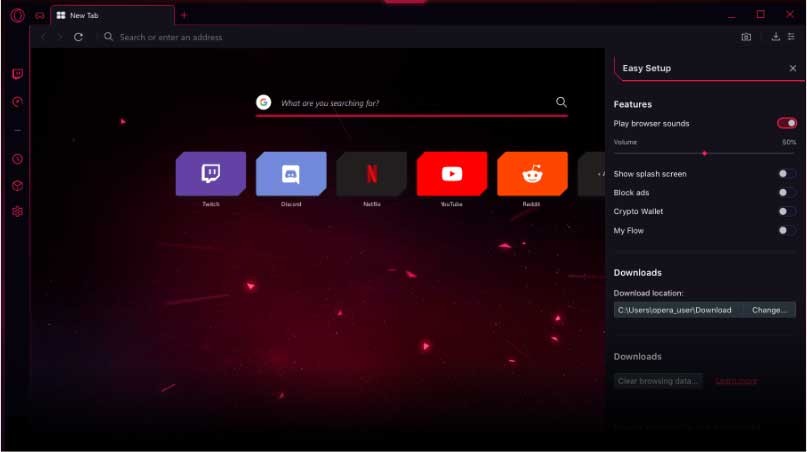Open History clock icon in sidebar
Image resolution: width=807 pixels, height=452 pixels.
point(17,159)
